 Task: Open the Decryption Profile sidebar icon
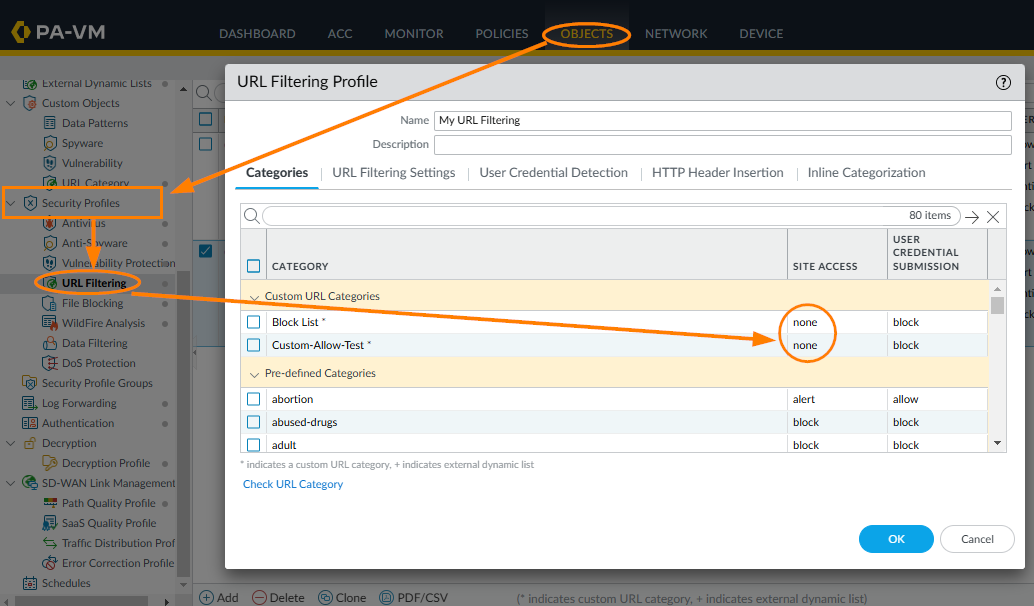coord(51,463)
